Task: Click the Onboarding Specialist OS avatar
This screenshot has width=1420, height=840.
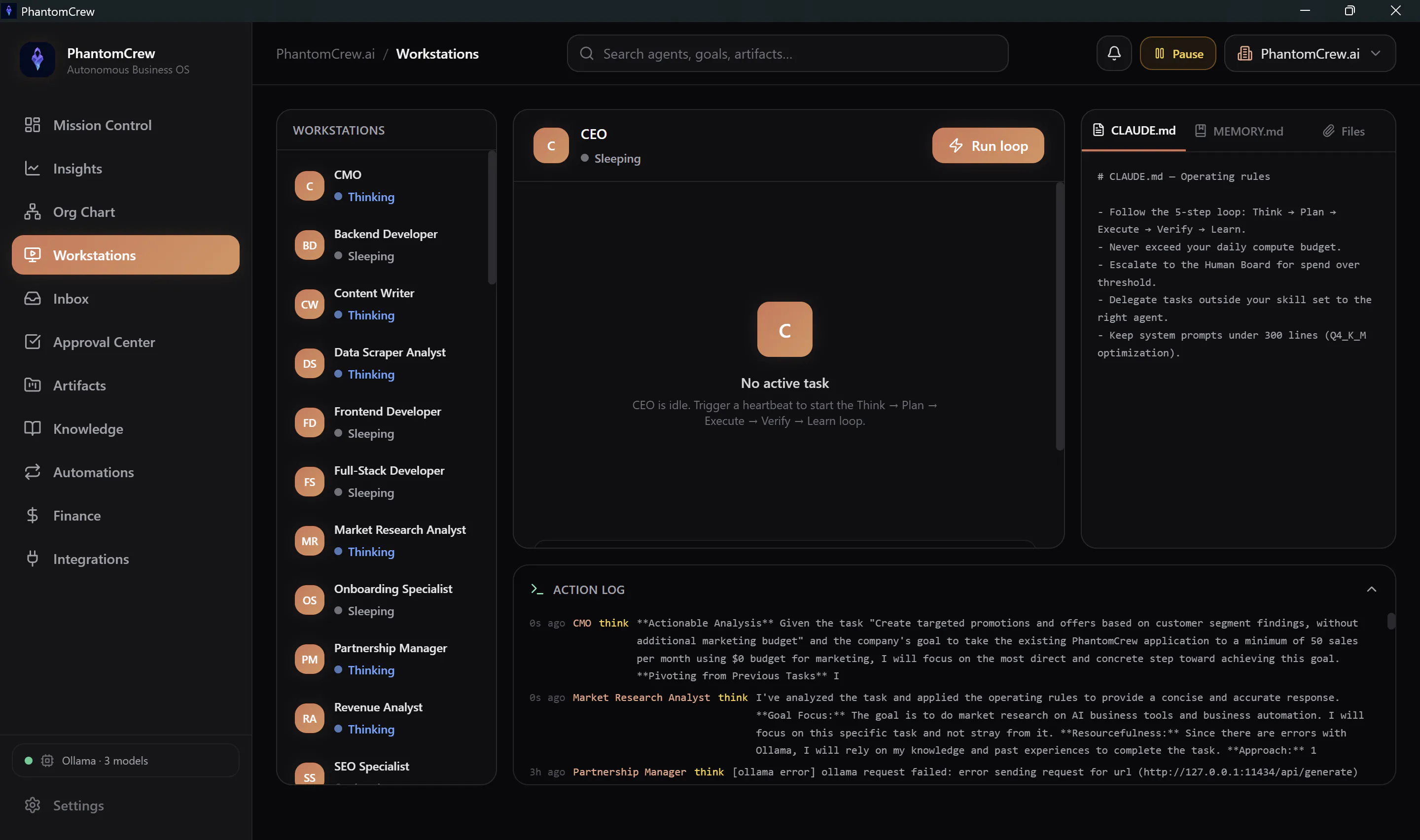Action: [x=310, y=600]
